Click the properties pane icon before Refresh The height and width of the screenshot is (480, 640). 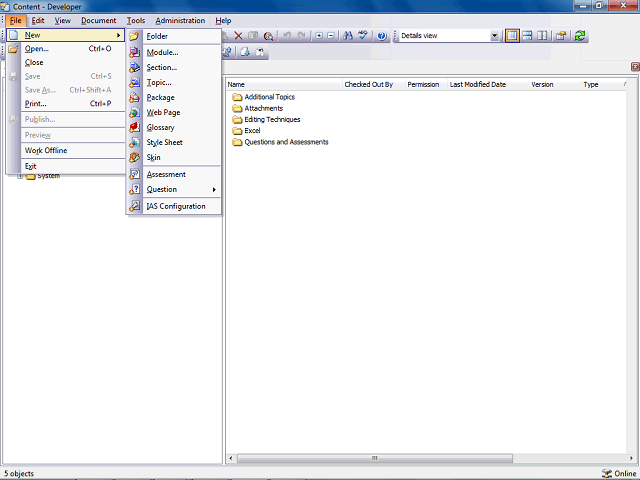point(561,36)
